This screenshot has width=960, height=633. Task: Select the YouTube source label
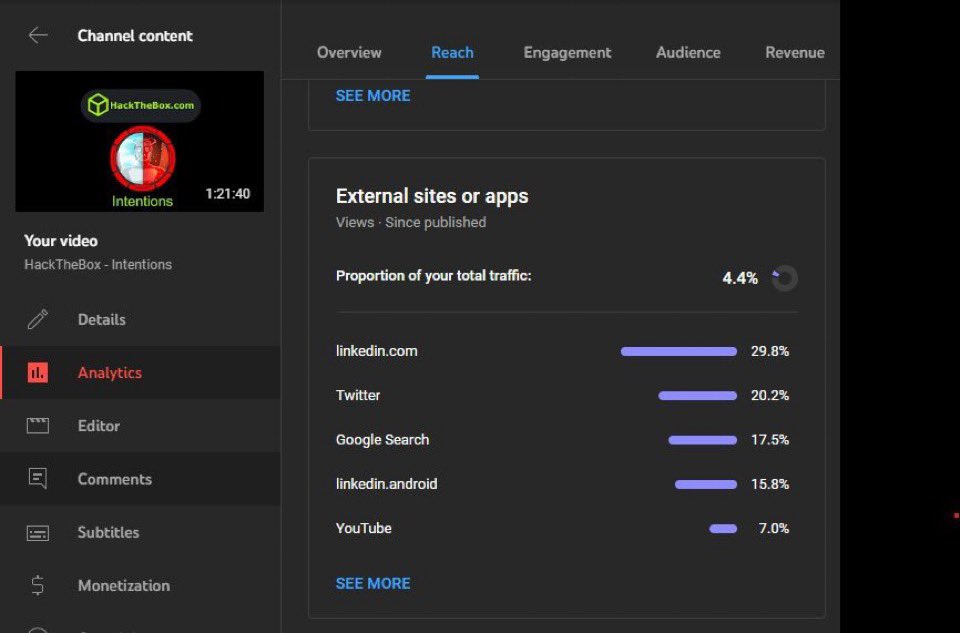click(363, 528)
